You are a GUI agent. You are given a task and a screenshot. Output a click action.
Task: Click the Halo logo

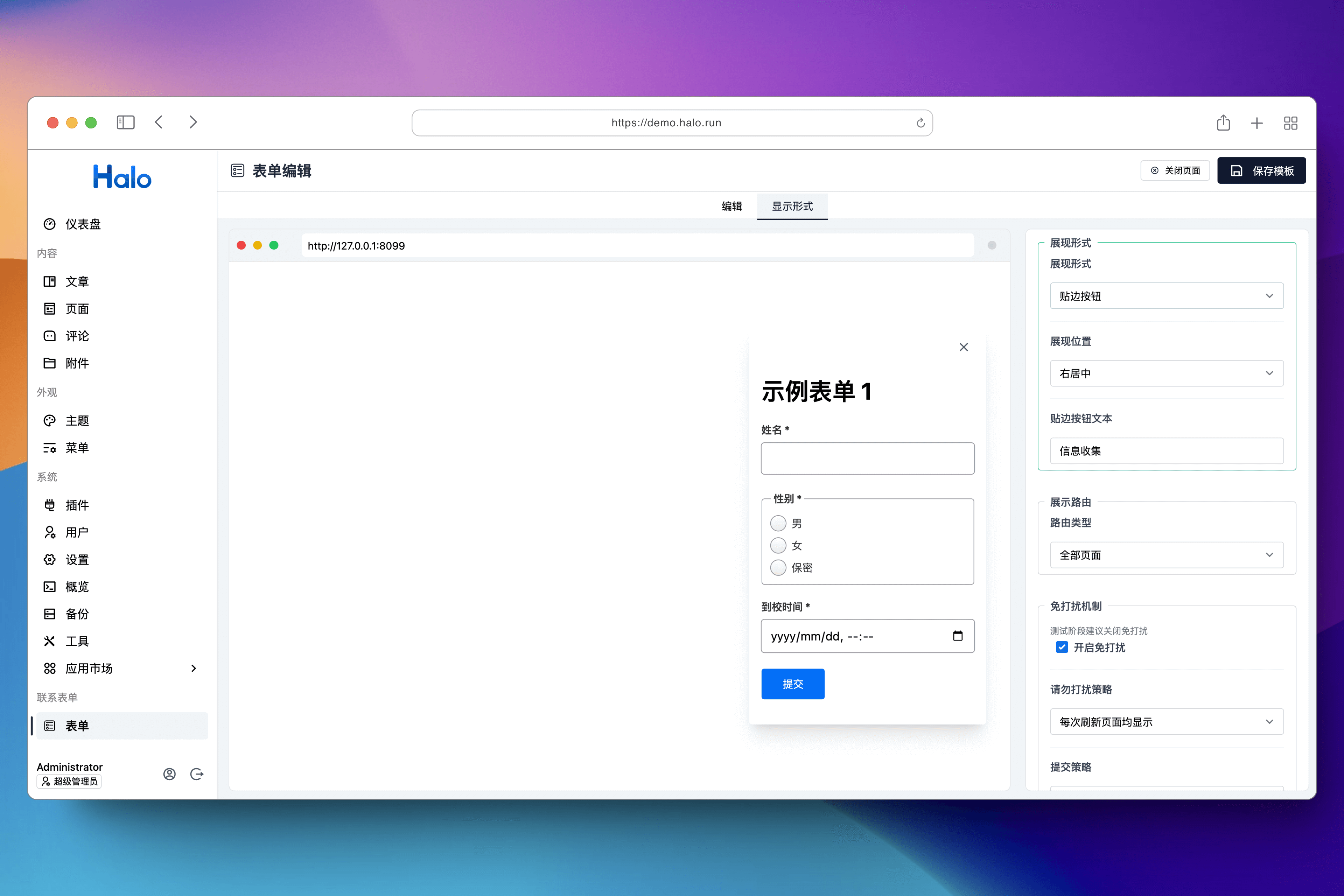coord(122,176)
